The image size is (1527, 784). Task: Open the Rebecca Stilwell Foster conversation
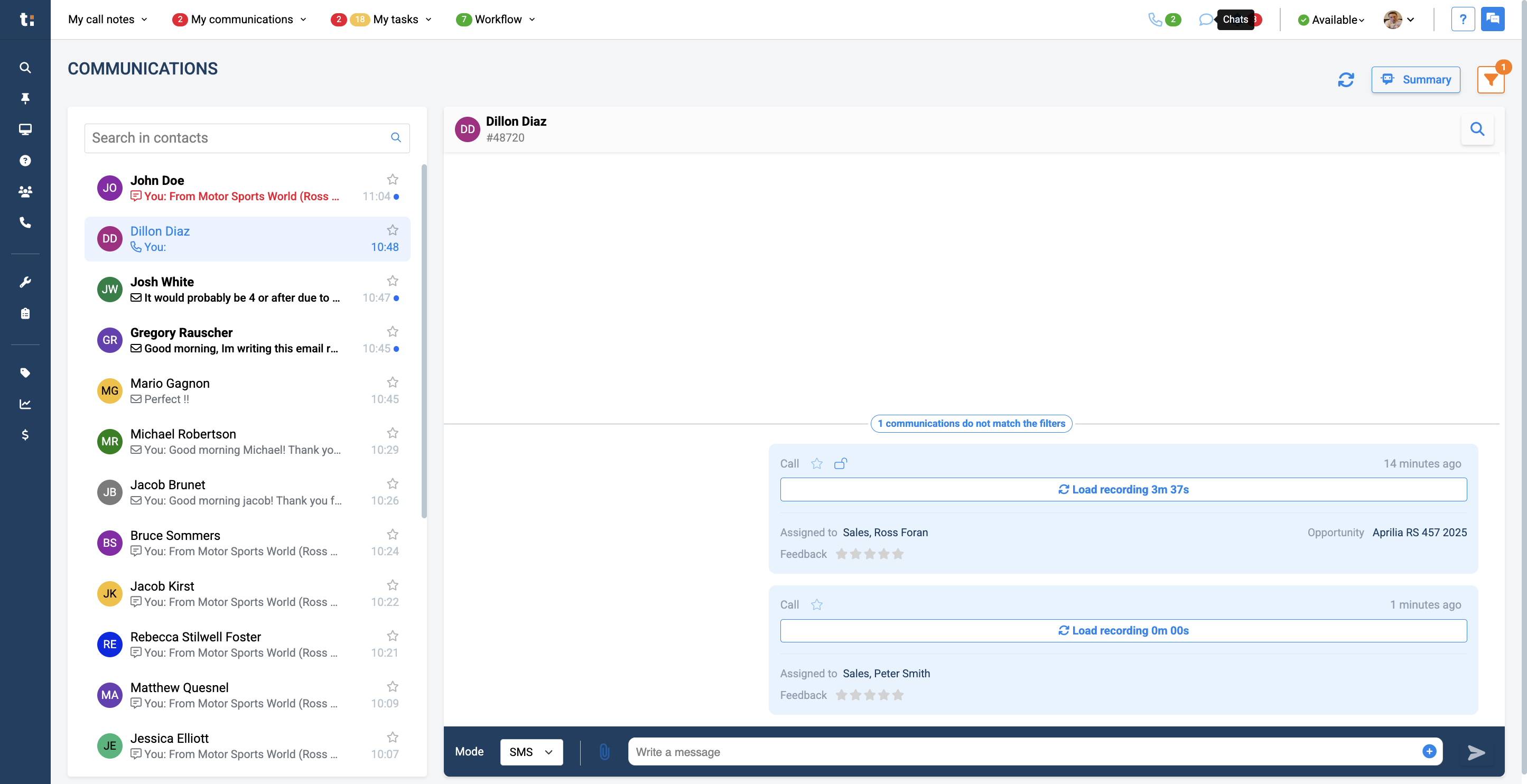[x=247, y=644]
